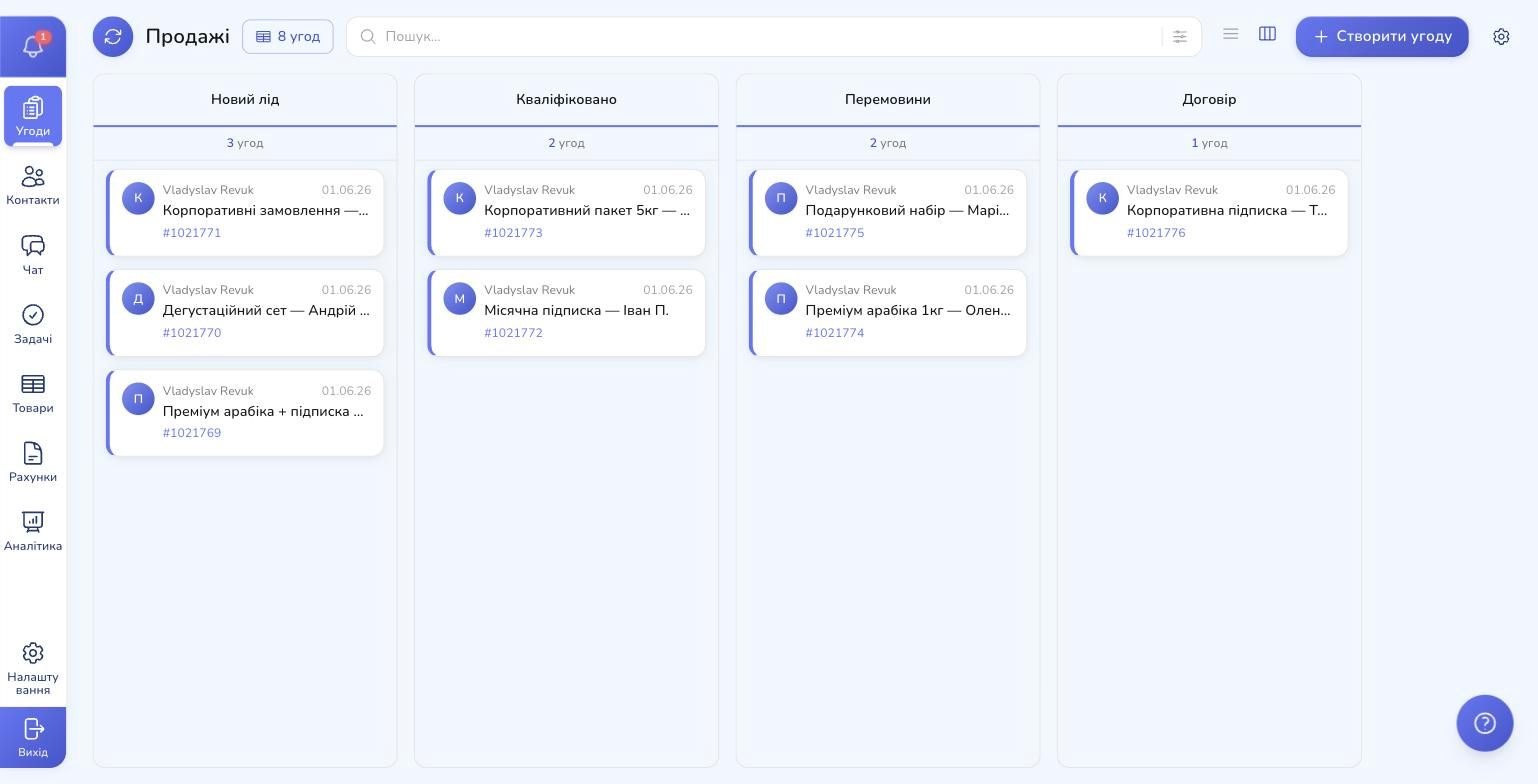Click avatar on Корпоративні замовлення card
Image resolution: width=1538 pixels, height=784 pixels.
pyautogui.click(x=138, y=198)
